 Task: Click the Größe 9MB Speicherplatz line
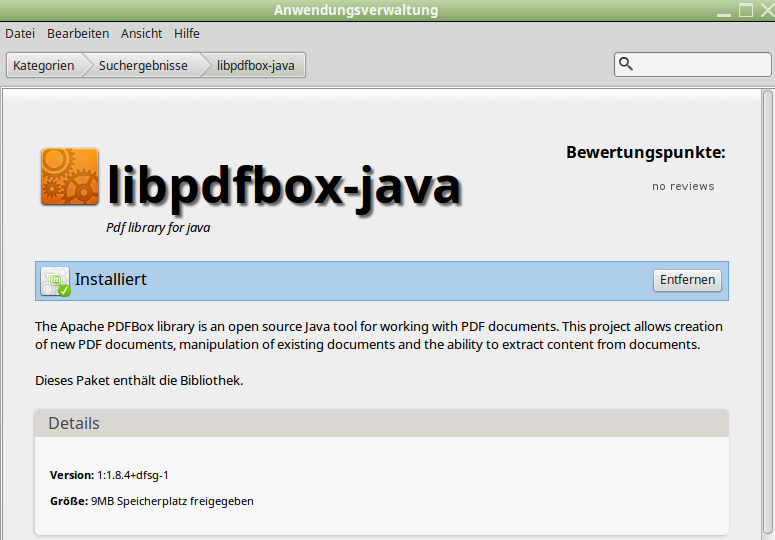[152, 501]
